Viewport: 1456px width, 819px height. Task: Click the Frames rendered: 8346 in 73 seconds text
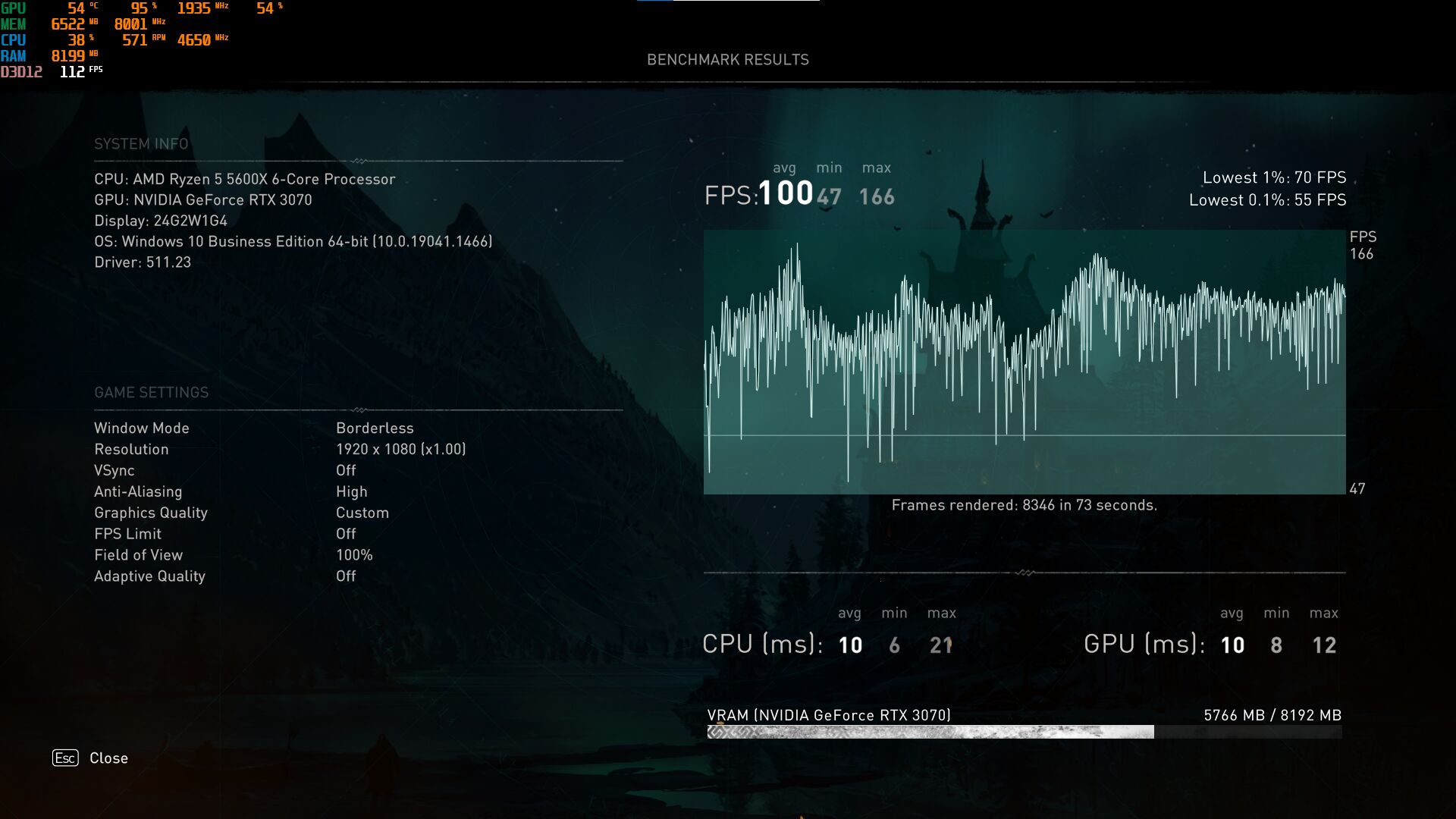[x=1025, y=505]
